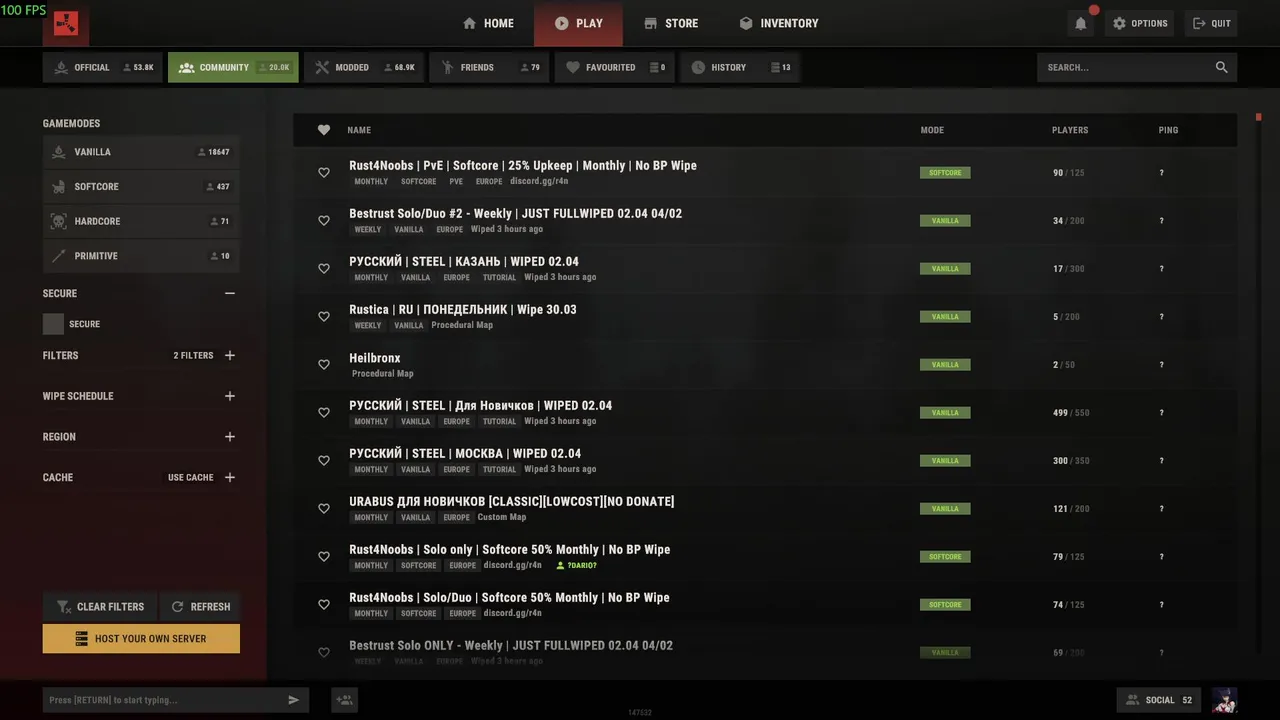The image size is (1280, 720).
Task: Favourite the URABUS server heart
Action: point(324,509)
